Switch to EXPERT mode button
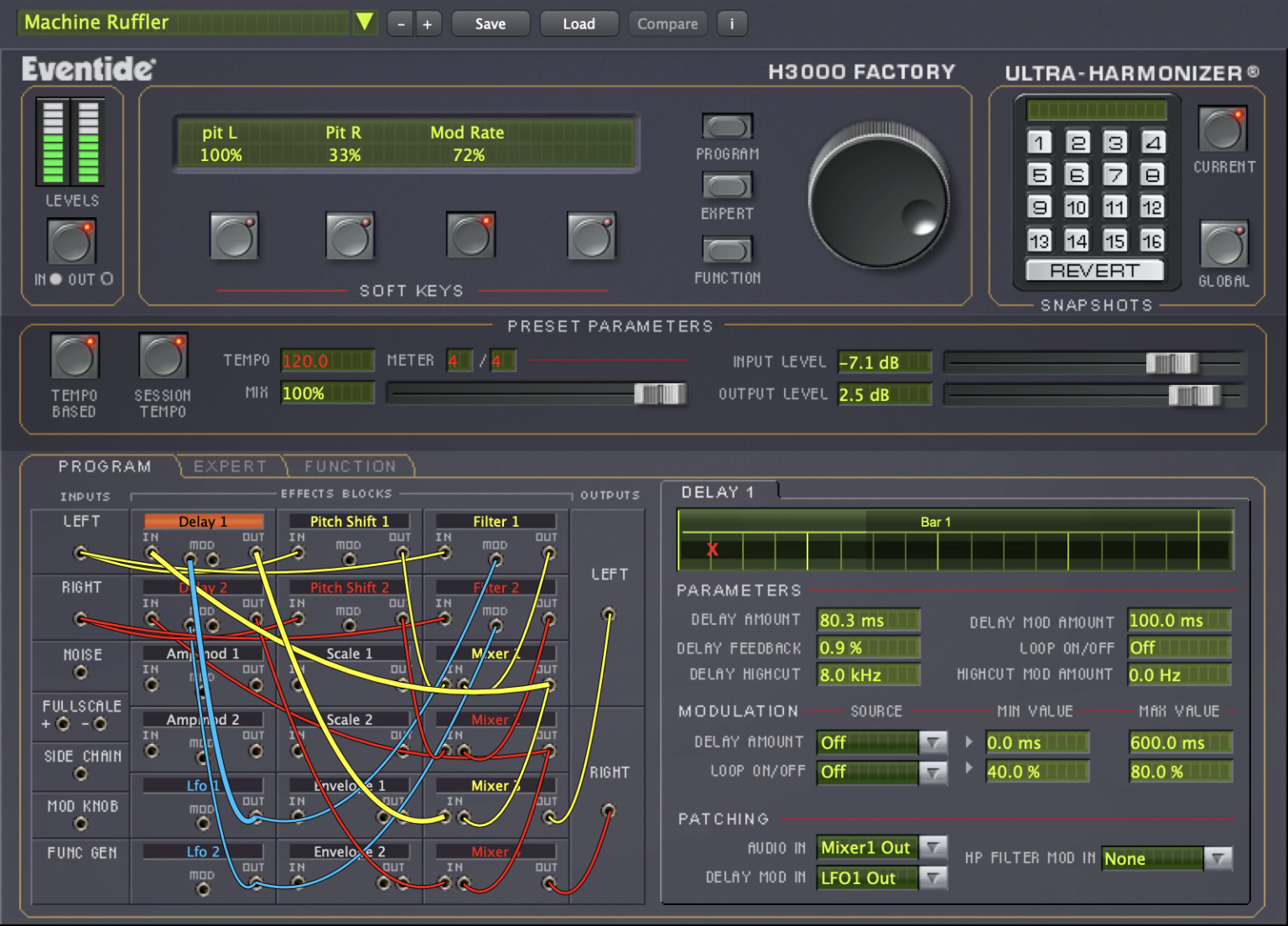1288x926 pixels. click(x=726, y=186)
